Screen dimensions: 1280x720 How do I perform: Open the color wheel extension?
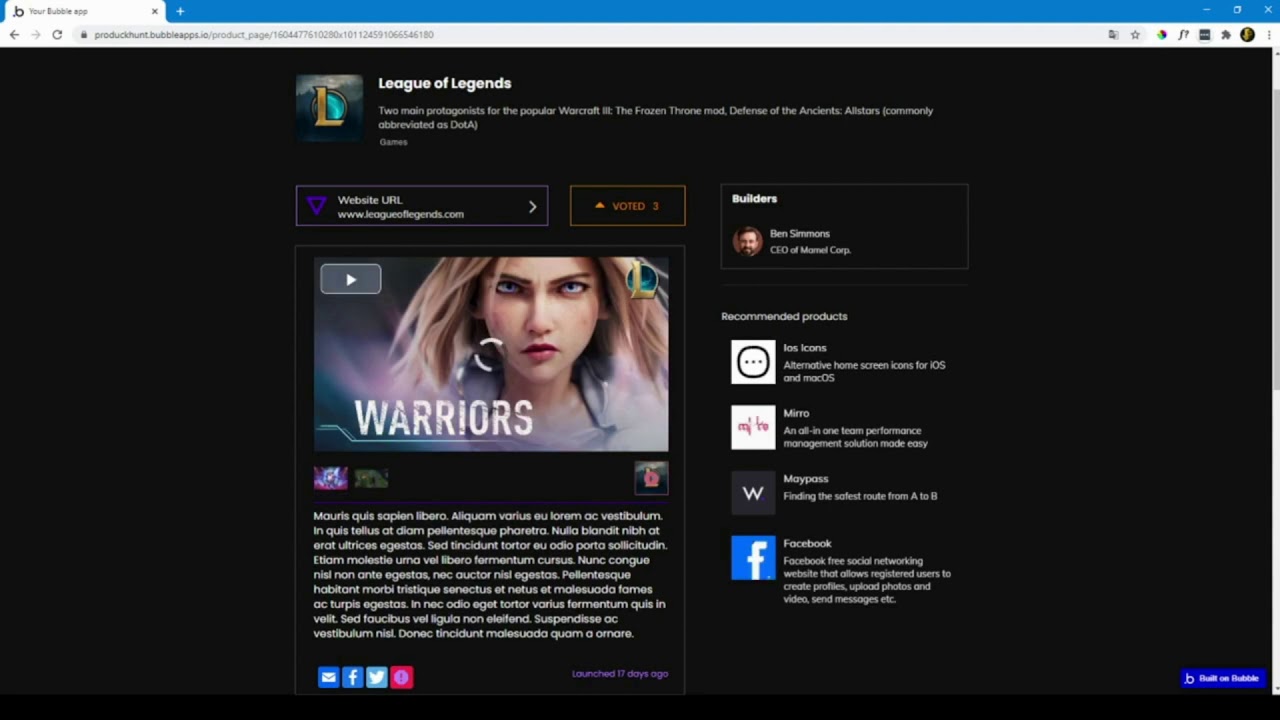pyautogui.click(x=1161, y=35)
